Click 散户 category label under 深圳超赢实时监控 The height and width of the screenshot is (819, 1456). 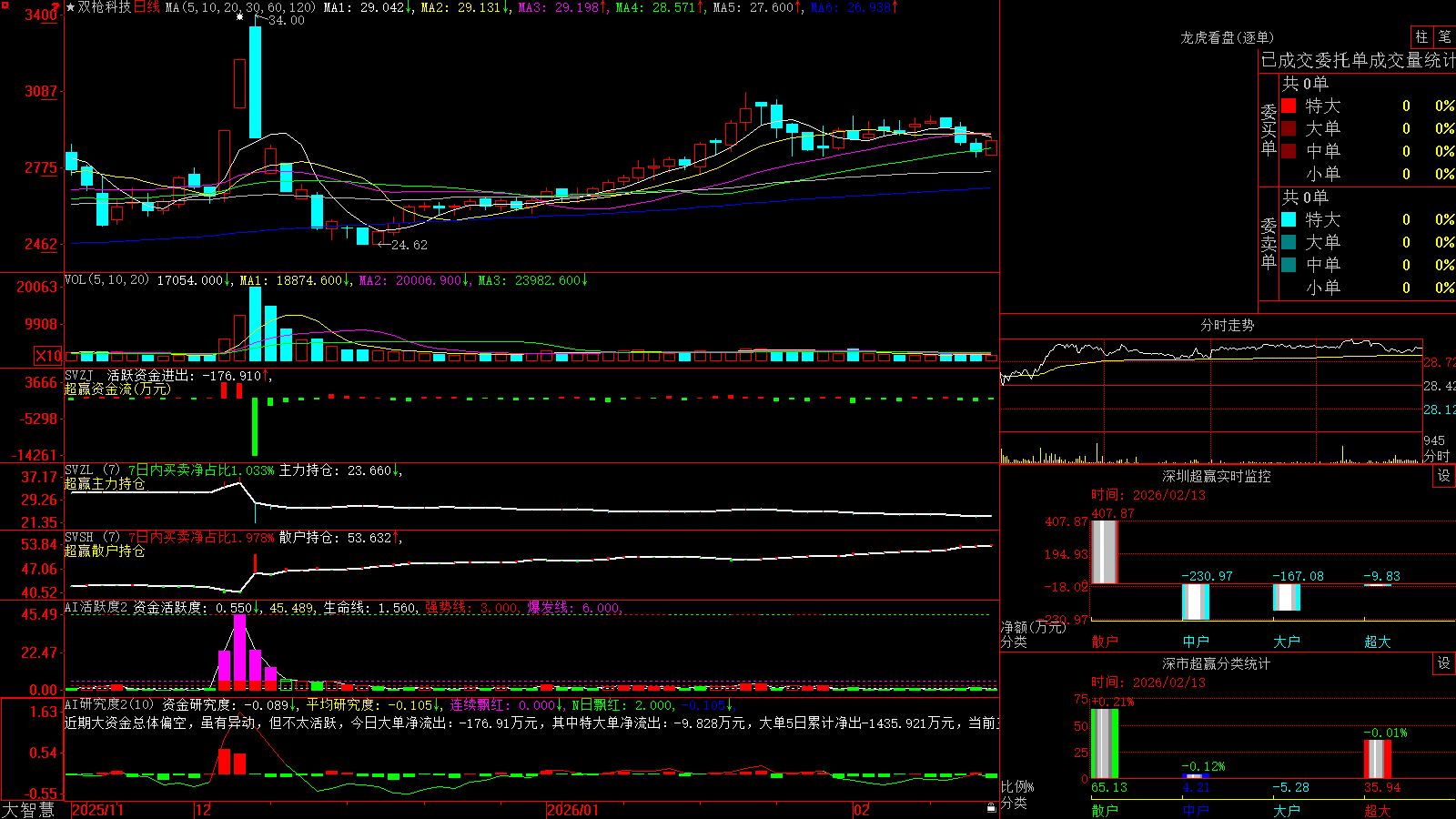click(1105, 642)
